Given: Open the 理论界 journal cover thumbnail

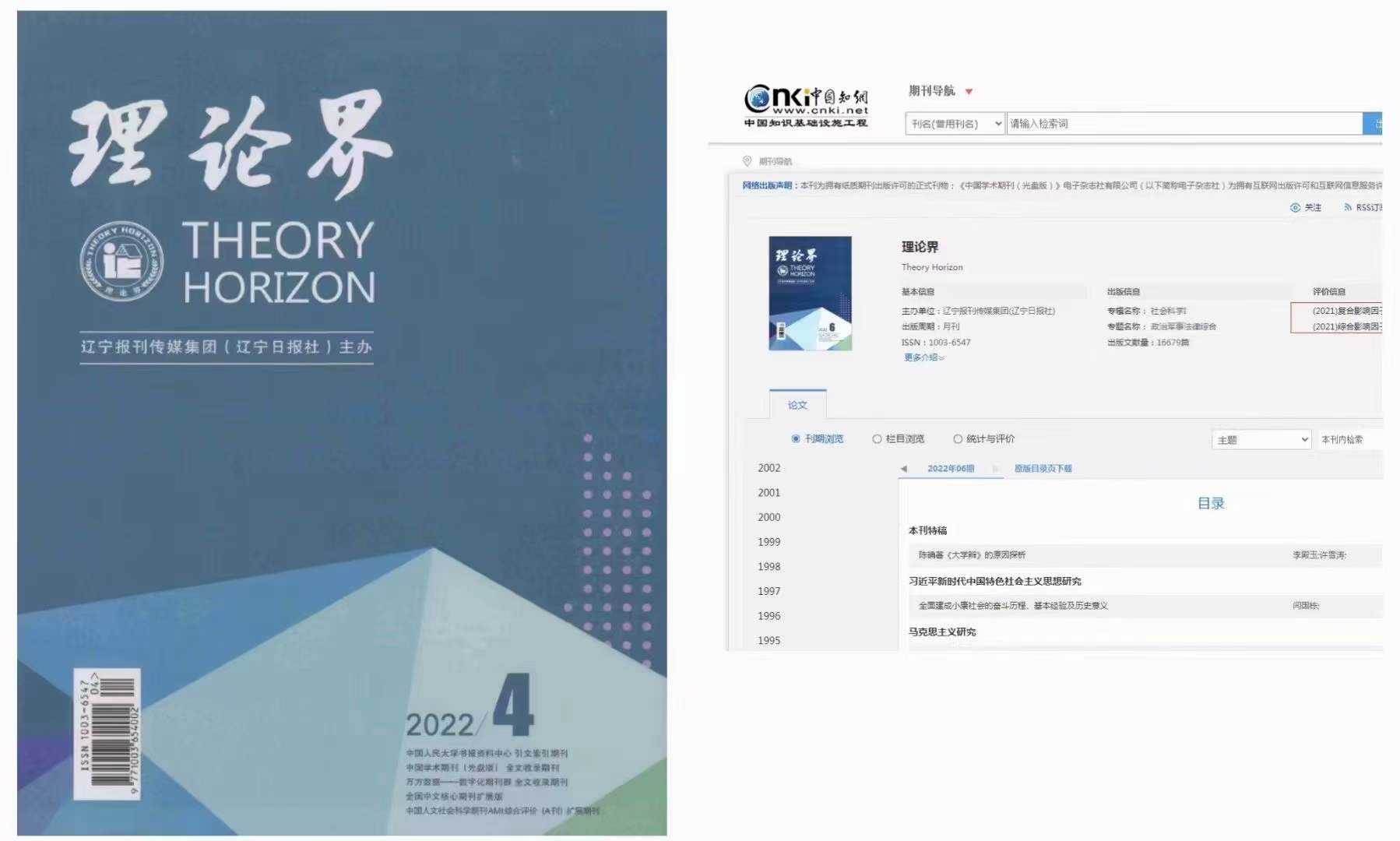Looking at the screenshot, I should (x=810, y=294).
